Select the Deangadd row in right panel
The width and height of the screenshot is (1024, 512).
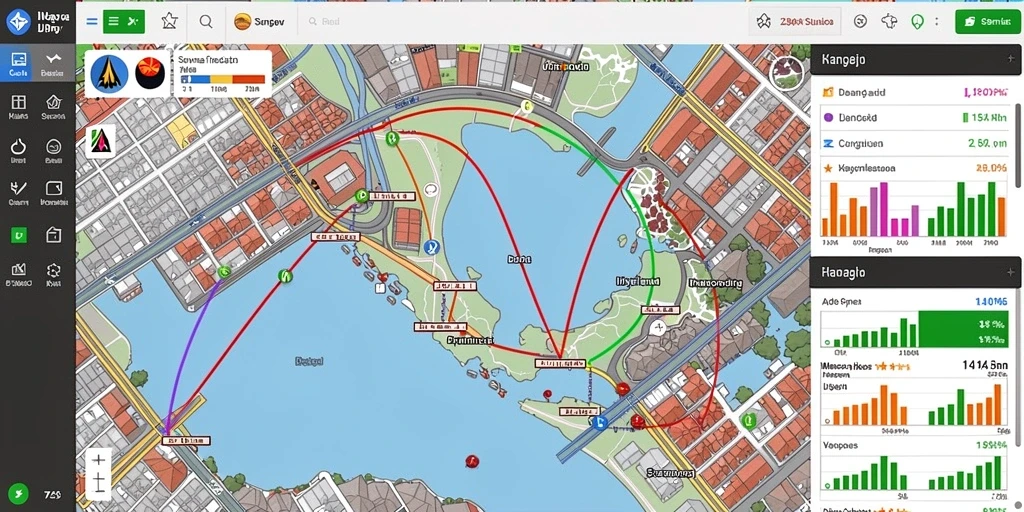pyautogui.click(x=914, y=93)
